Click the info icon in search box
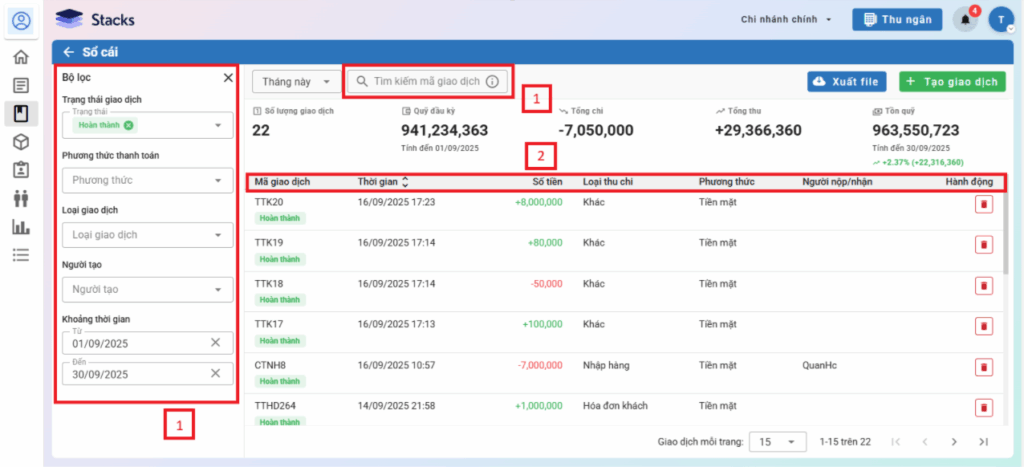This screenshot has height=467, width=1024. pyautogui.click(x=492, y=82)
